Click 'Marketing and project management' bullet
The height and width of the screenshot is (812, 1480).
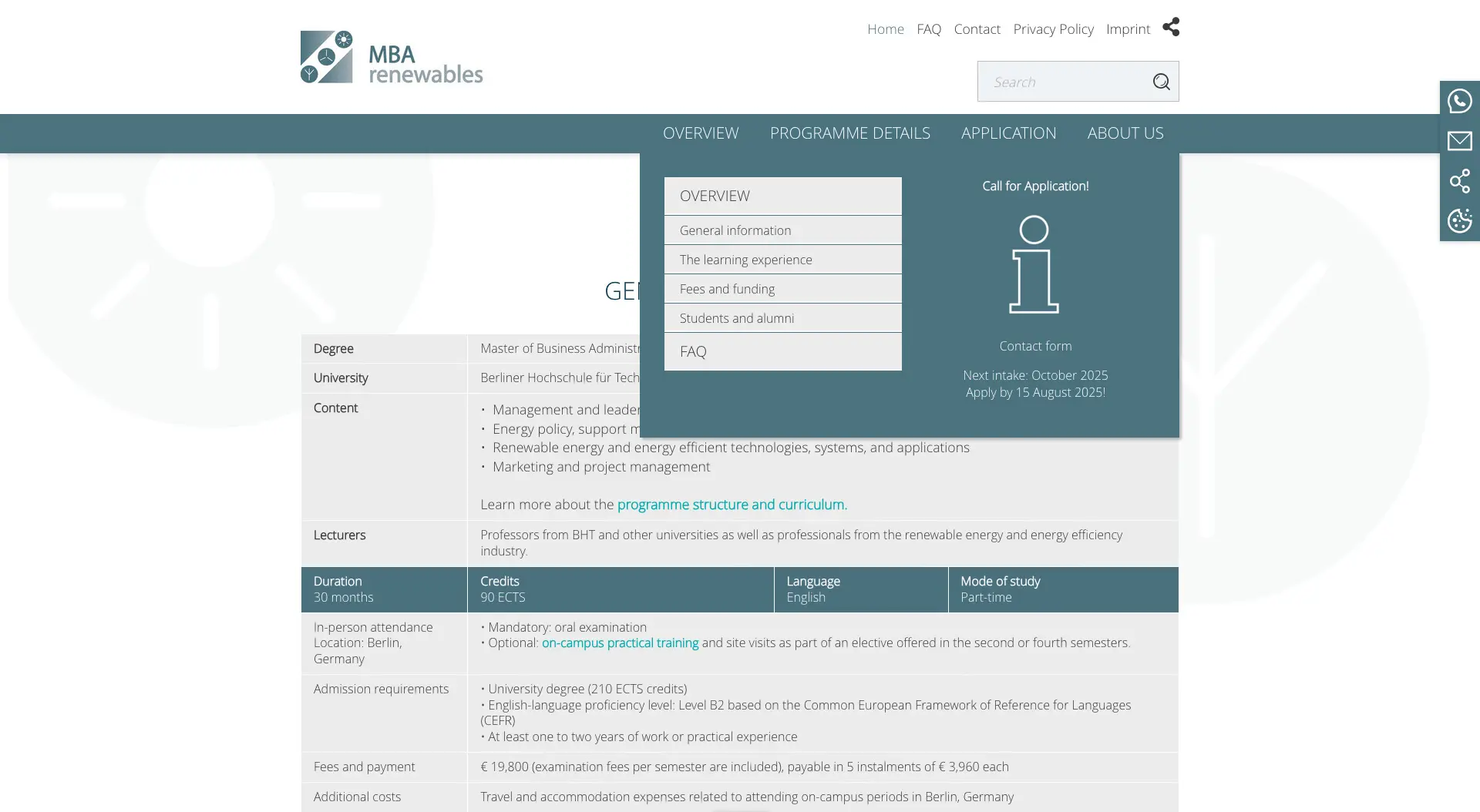click(601, 467)
